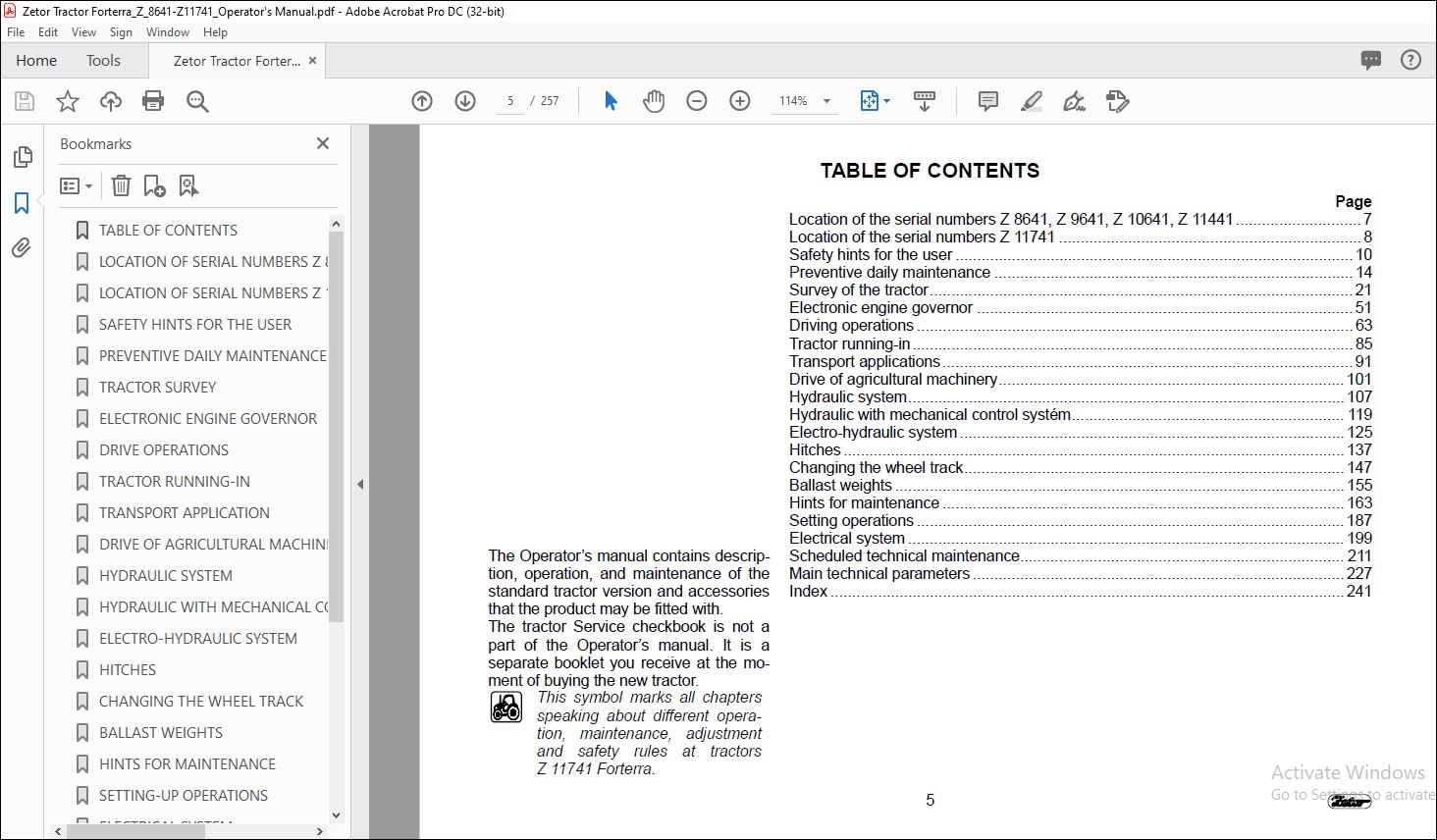Image resolution: width=1437 pixels, height=840 pixels.
Task: Open SAFETY HINTS FOR THE USER bookmark
Action: [x=195, y=324]
